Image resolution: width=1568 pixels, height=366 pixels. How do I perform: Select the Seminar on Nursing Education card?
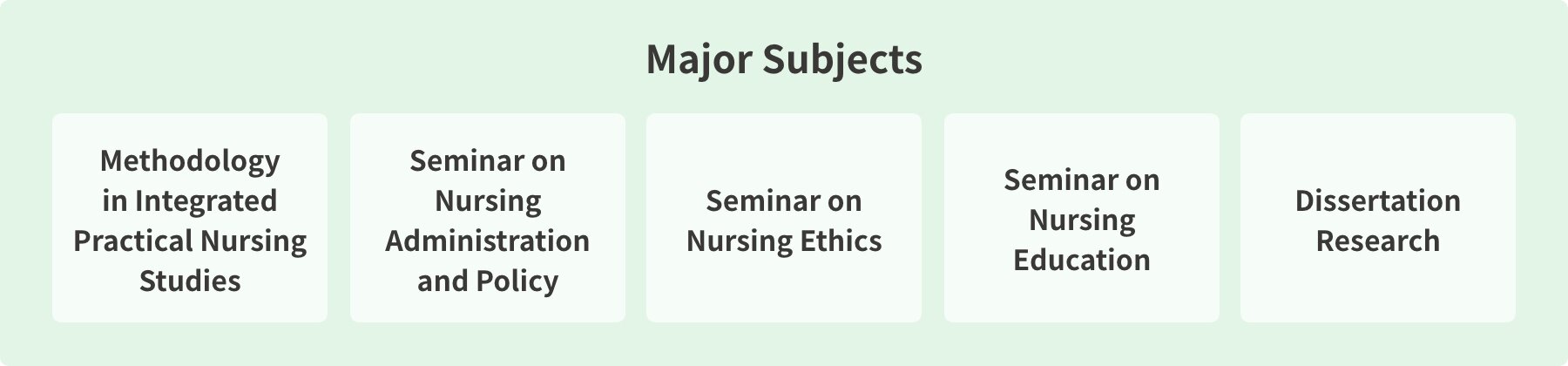[1082, 218]
